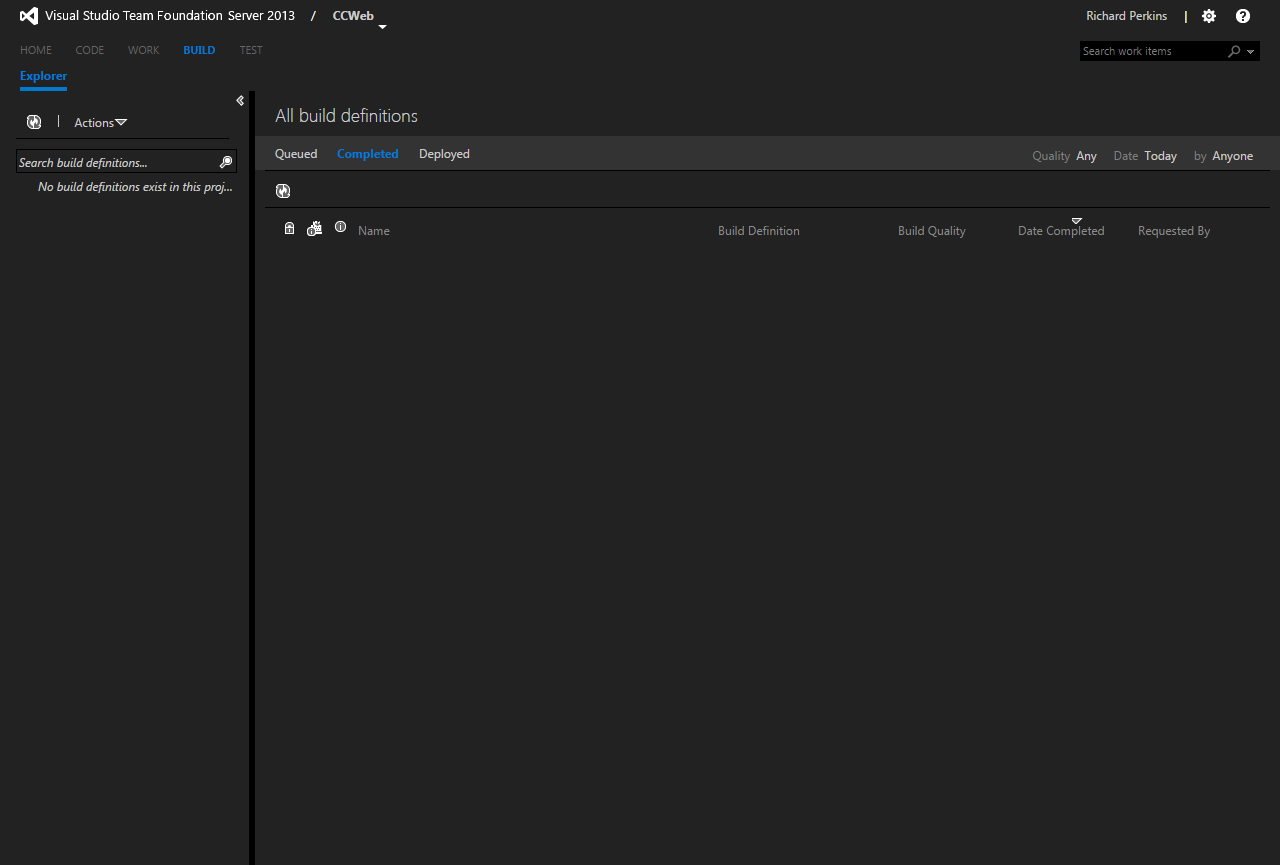
Task: Expand the work items search options arrow
Action: click(x=1251, y=51)
